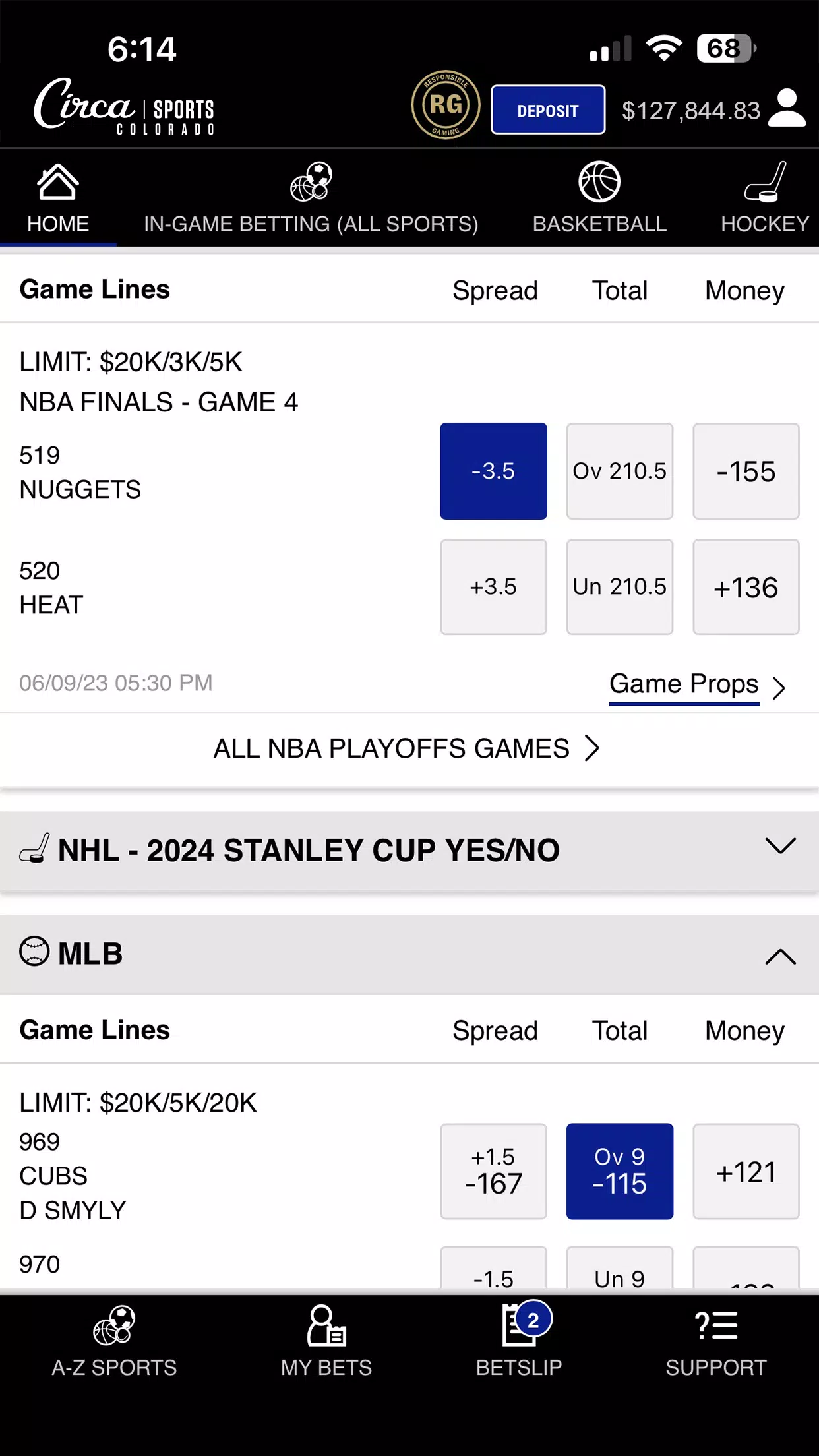Select the Heat +136 moneyline

(746, 587)
